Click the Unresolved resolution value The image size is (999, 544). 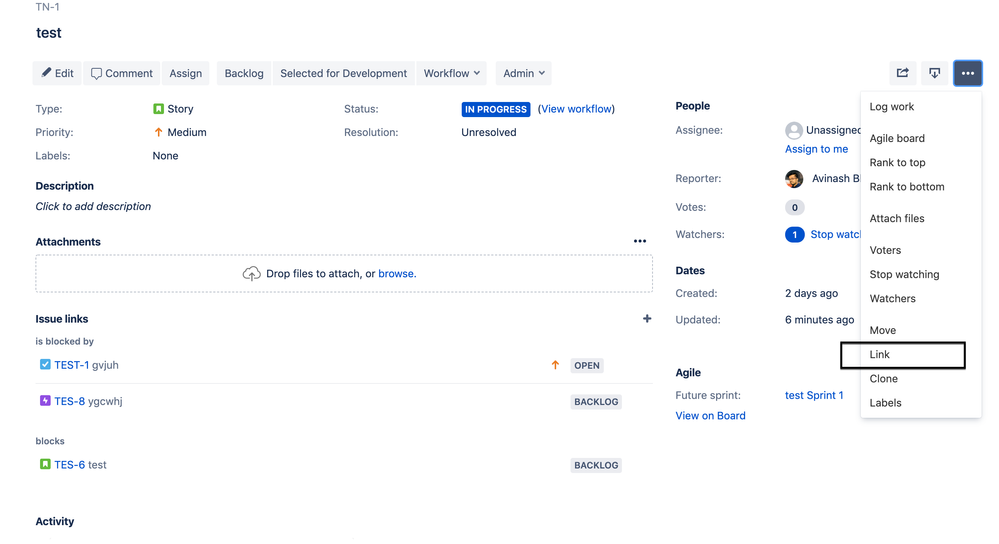(489, 132)
